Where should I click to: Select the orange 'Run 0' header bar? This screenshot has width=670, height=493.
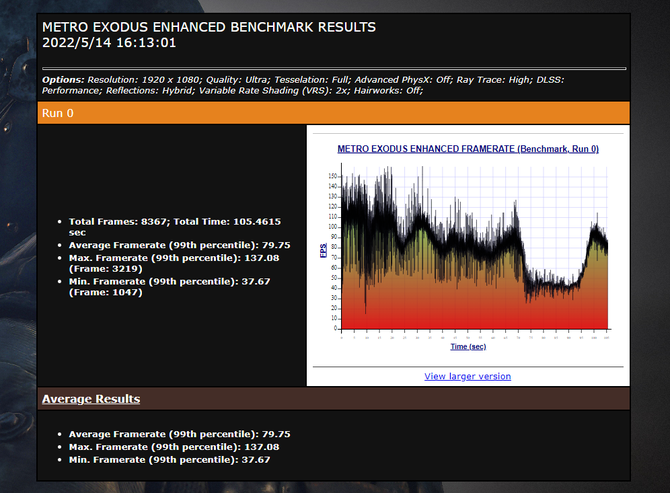334,113
